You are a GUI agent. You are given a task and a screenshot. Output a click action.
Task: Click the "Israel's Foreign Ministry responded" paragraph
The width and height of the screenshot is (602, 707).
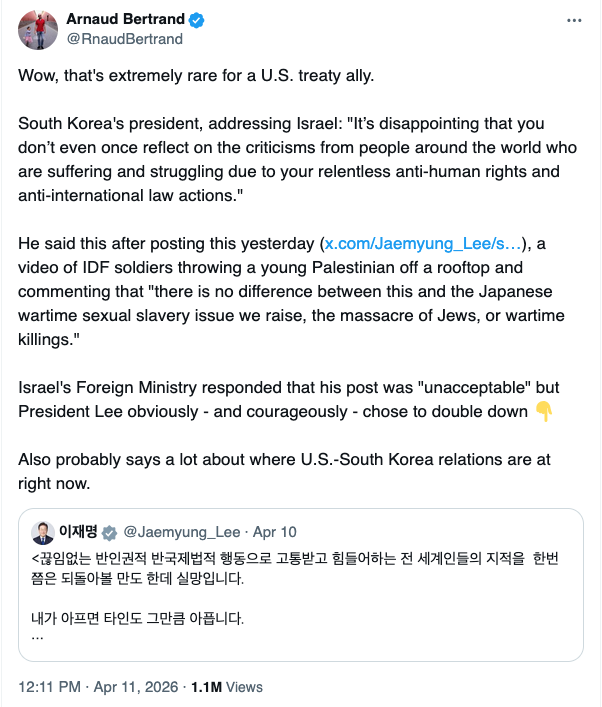[x=280, y=400]
